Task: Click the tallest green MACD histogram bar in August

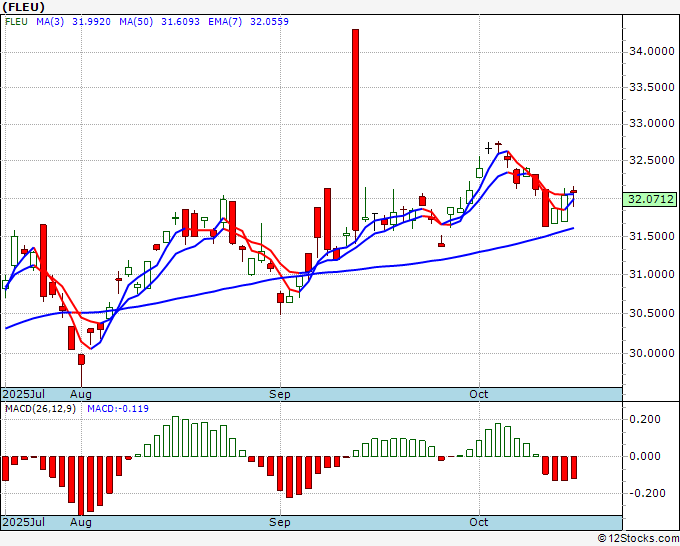Action: 176,436
